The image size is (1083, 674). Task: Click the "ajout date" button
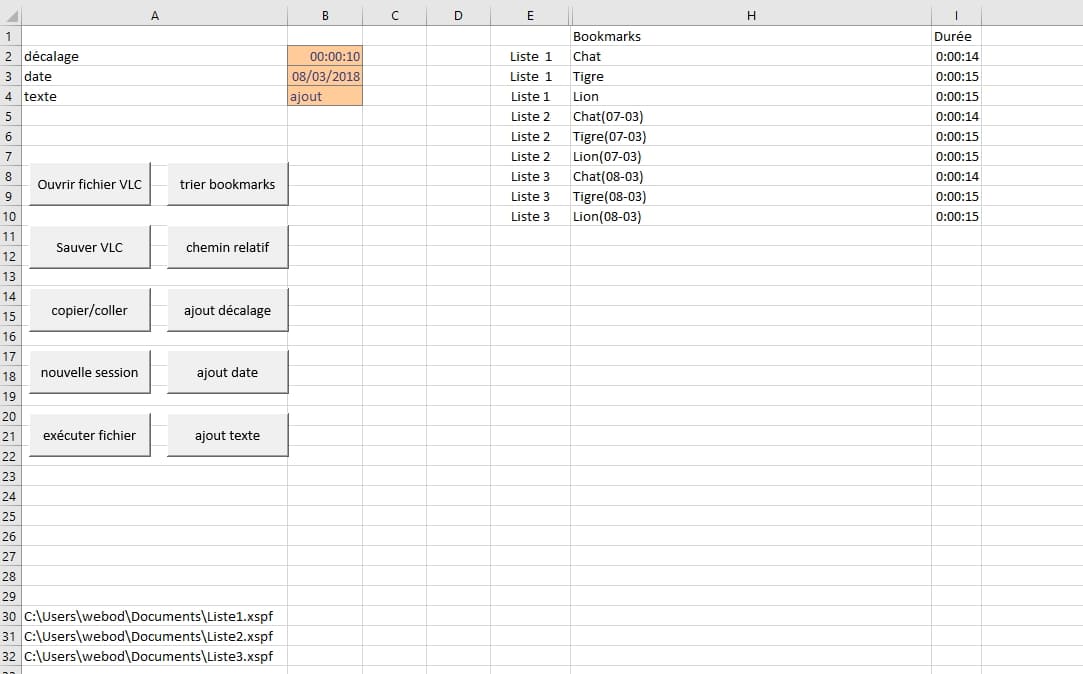tap(227, 372)
